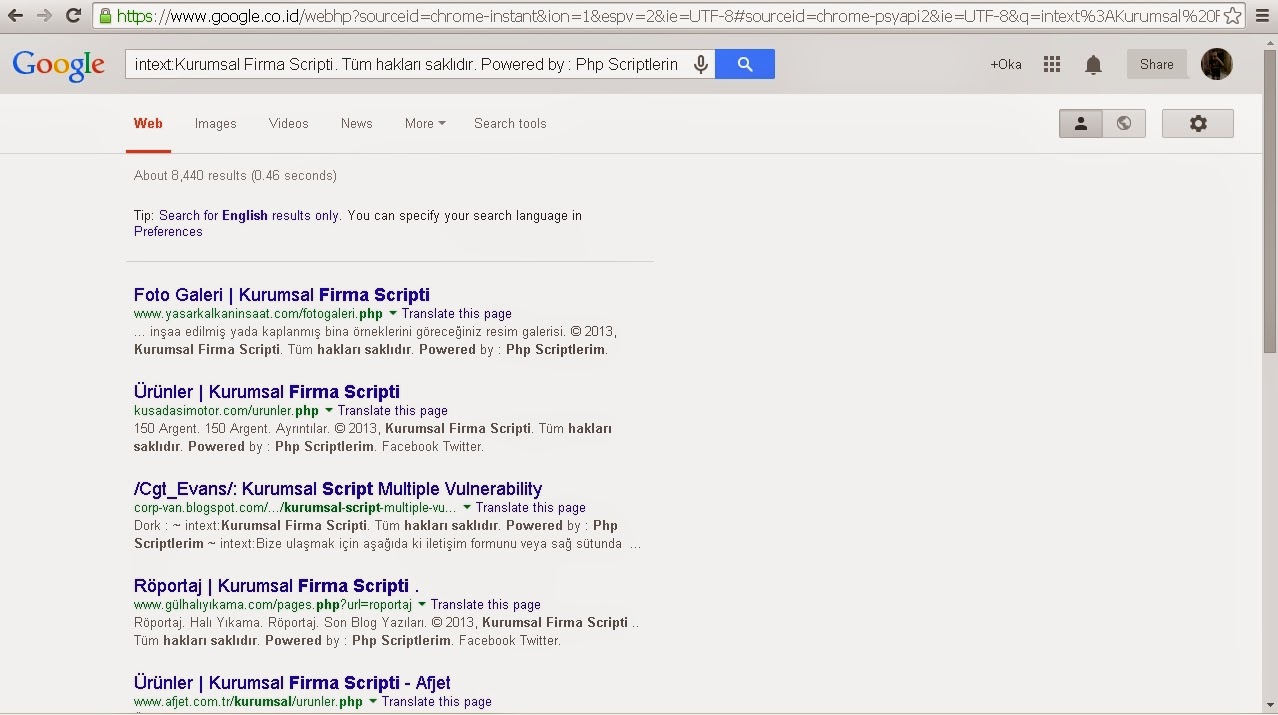
Task: Click the Google search input field
Action: (407, 64)
